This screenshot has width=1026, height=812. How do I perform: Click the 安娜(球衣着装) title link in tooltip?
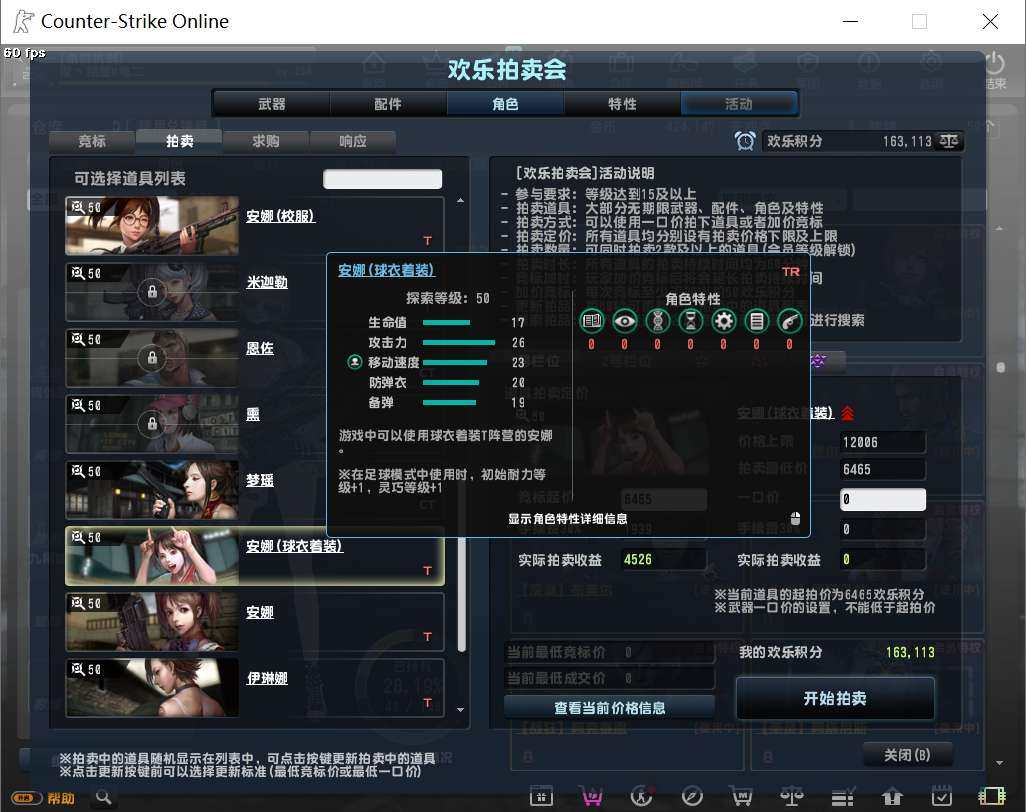(386, 270)
